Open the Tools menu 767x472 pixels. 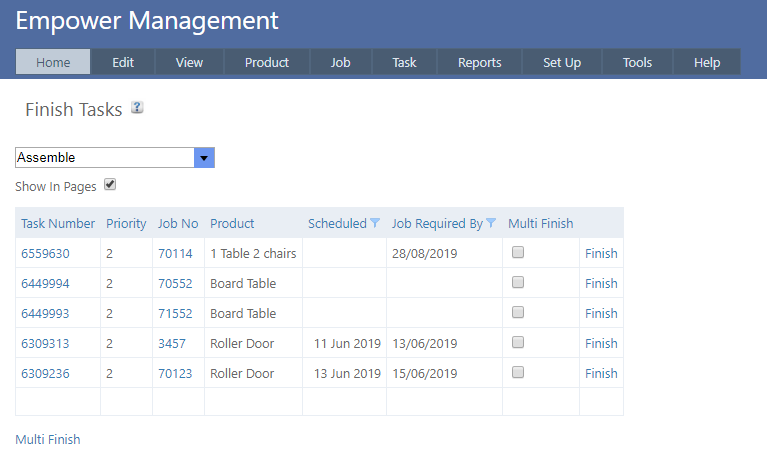pyautogui.click(x=637, y=62)
